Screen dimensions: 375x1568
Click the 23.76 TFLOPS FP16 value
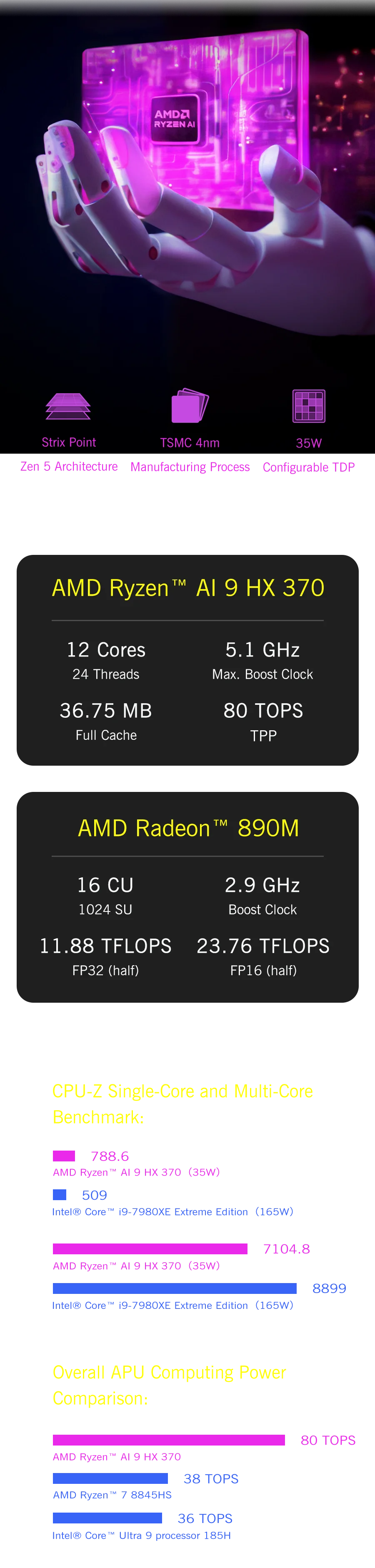point(263,946)
